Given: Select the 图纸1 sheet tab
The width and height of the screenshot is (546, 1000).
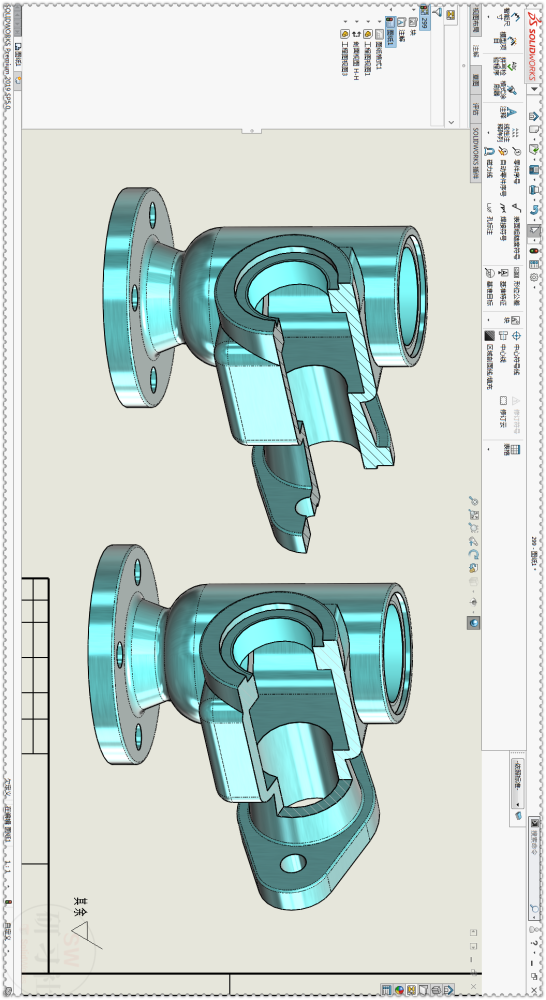Looking at the screenshot, I should coord(18,54).
